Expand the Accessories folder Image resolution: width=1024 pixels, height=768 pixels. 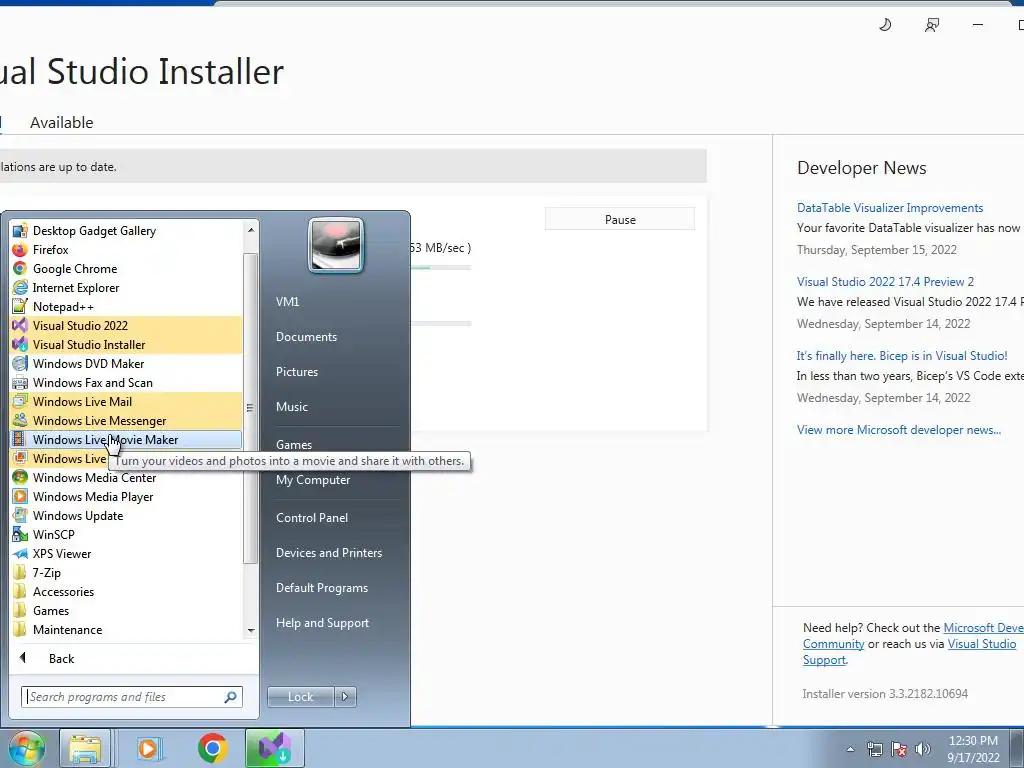[126, 591]
